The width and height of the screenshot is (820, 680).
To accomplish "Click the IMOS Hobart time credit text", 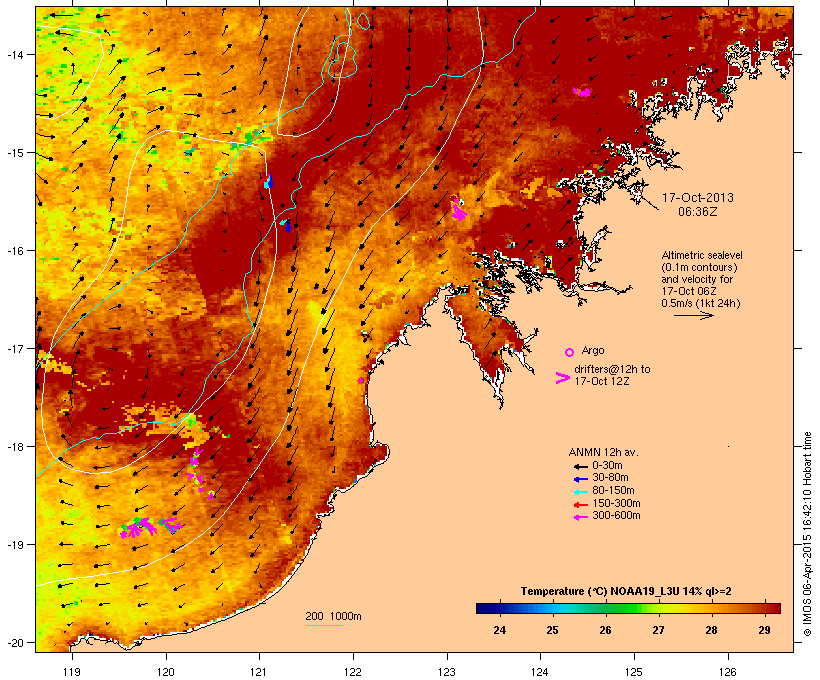I will pyautogui.click(x=807, y=534).
